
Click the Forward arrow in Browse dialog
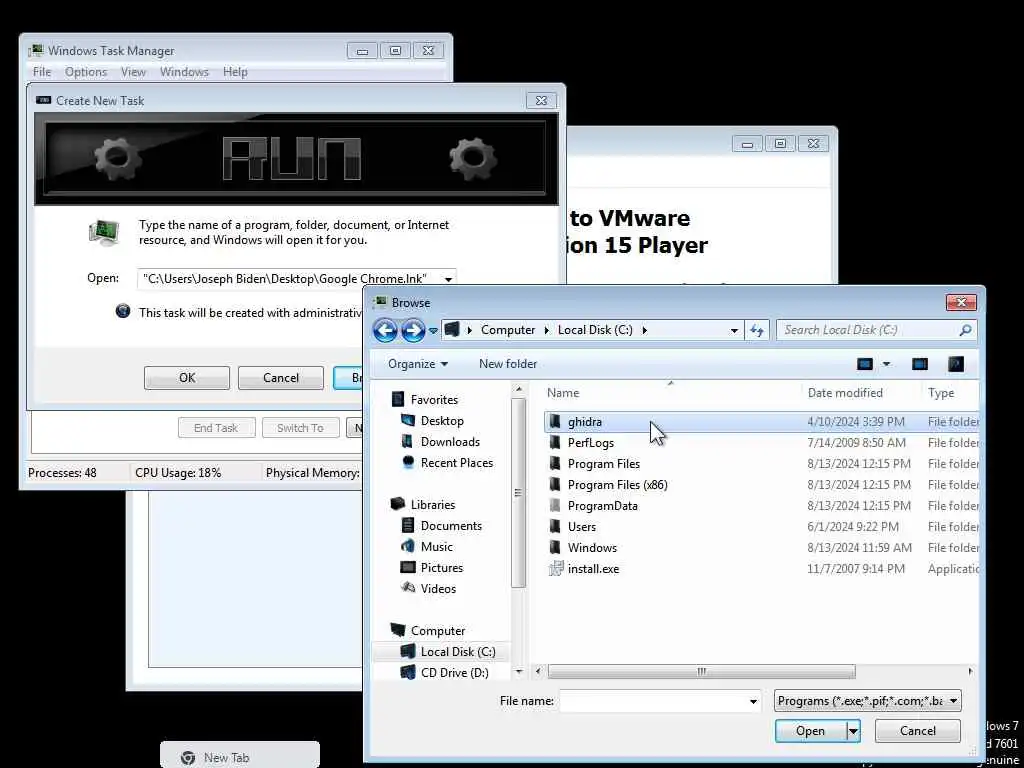(x=413, y=330)
